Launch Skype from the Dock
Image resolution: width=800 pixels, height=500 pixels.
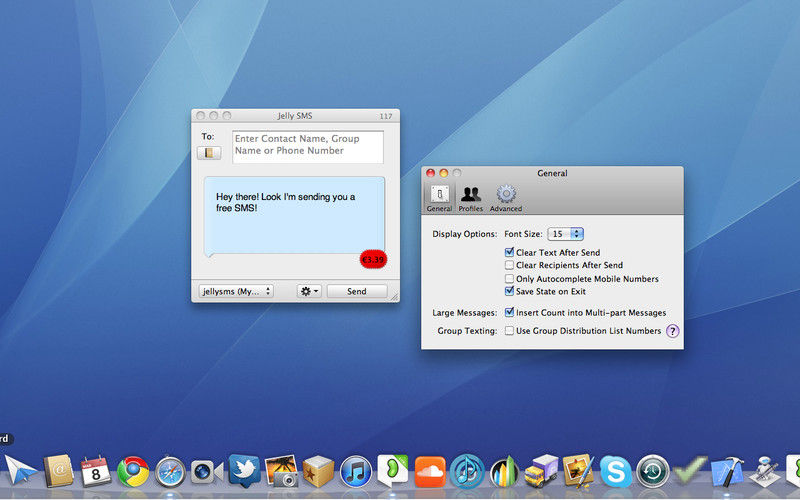click(x=615, y=472)
